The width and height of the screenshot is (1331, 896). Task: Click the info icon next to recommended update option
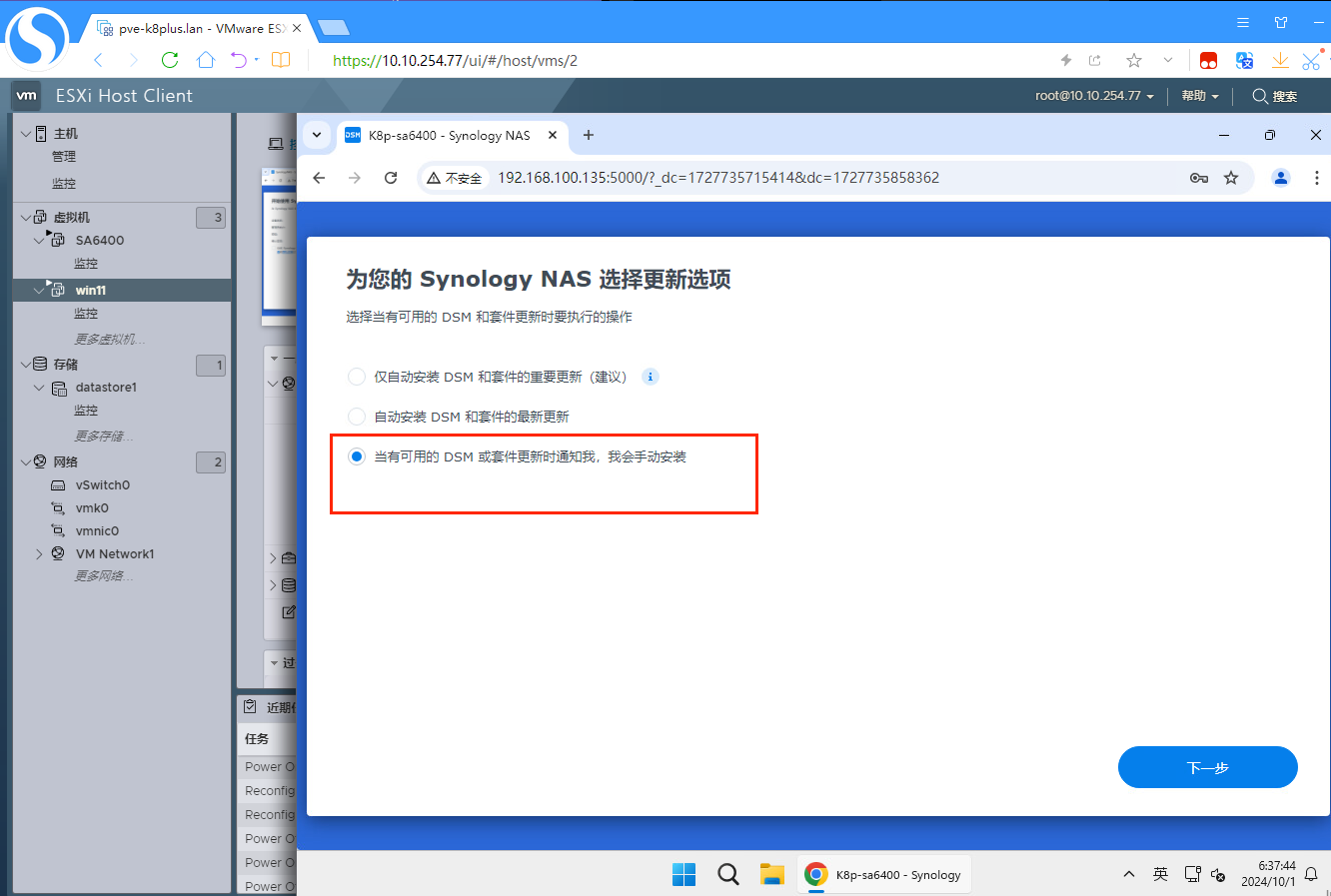click(x=651, y=377)
